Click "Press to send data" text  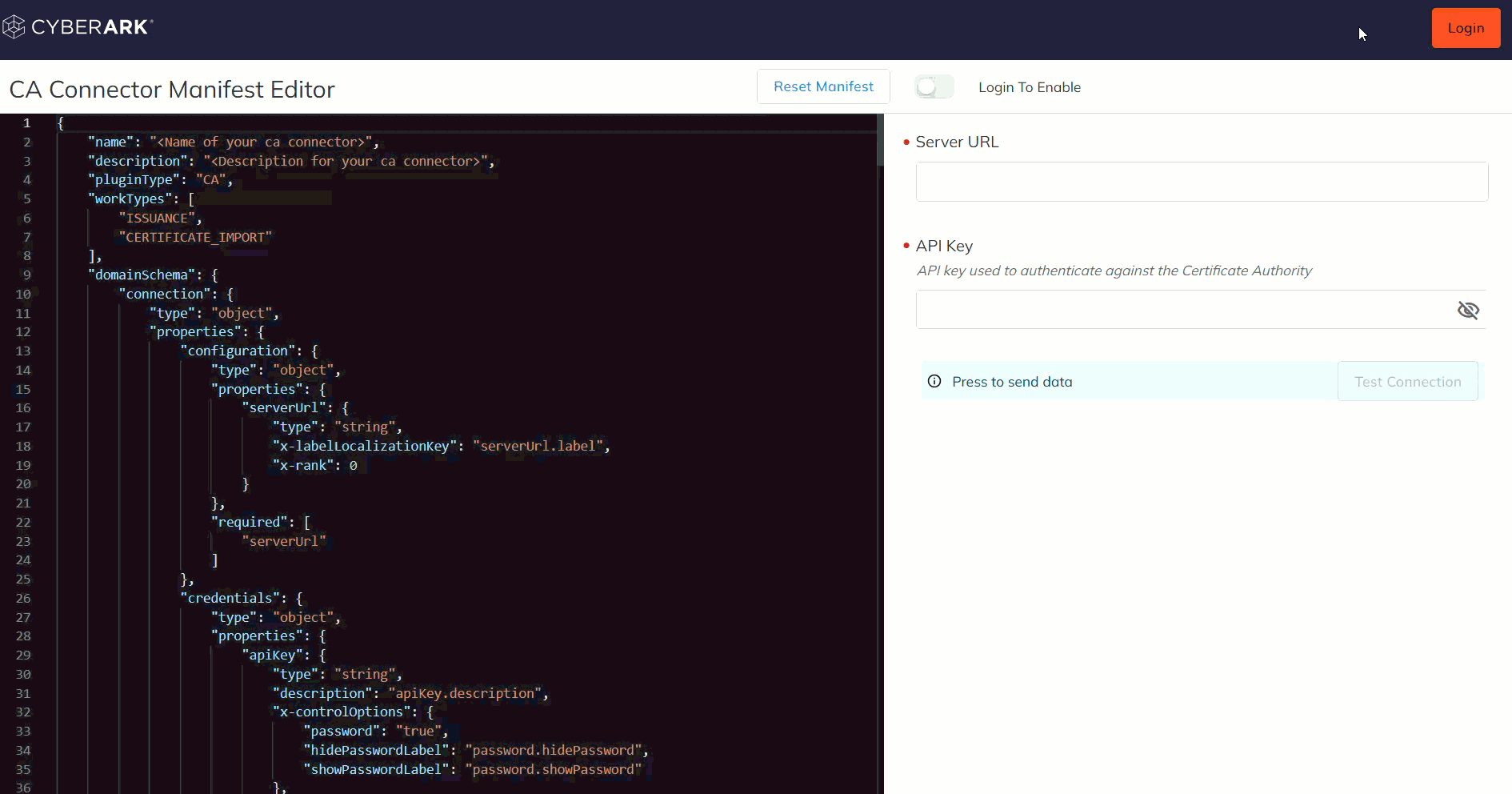pos(1012,382)
